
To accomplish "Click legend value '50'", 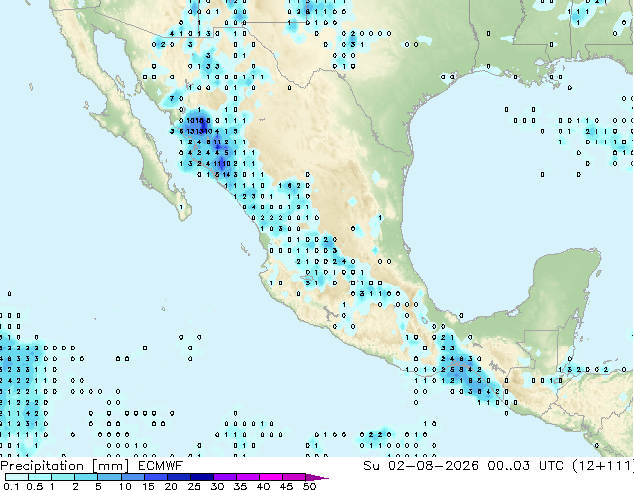I will [x=309, y=486].
